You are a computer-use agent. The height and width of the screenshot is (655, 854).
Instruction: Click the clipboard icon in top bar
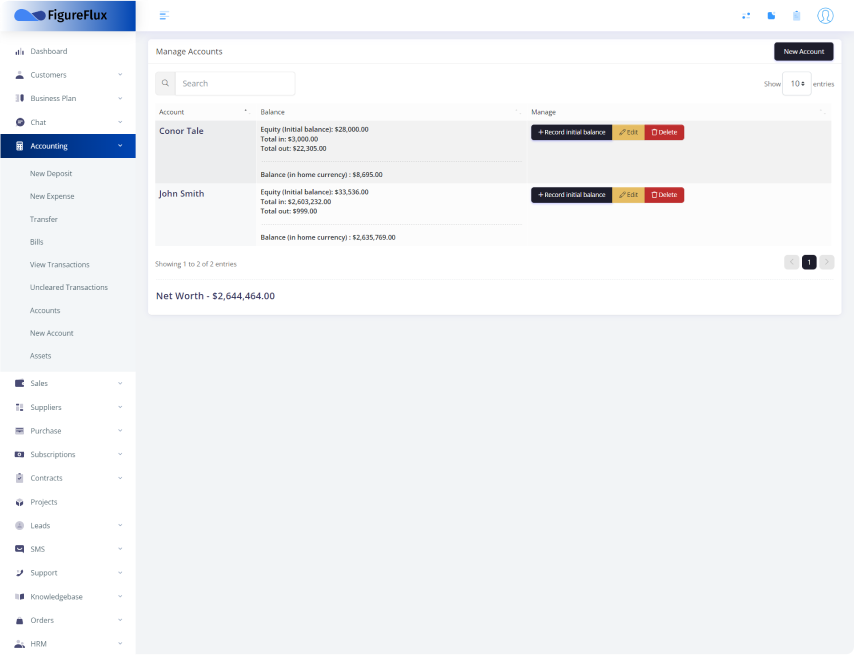[x=797, y=15]
